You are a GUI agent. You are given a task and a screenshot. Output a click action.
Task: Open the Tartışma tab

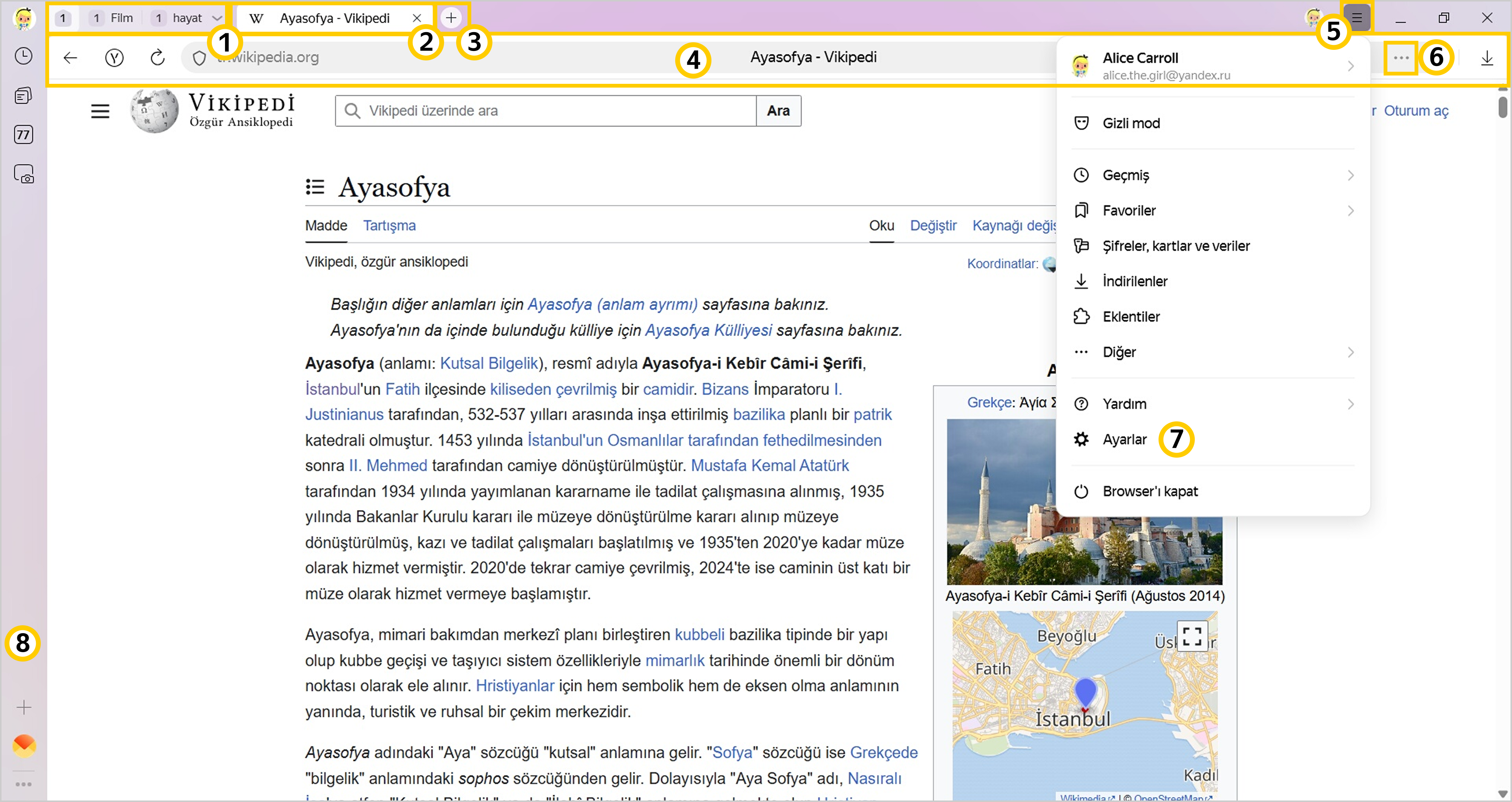point(389,225)
